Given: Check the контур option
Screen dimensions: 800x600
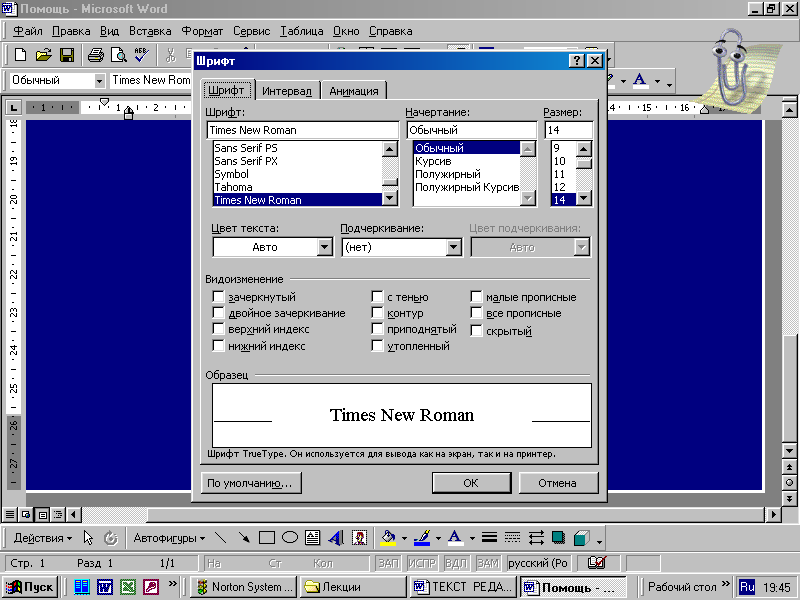Looking at the screenshot, I should click(x=378, y=313).
